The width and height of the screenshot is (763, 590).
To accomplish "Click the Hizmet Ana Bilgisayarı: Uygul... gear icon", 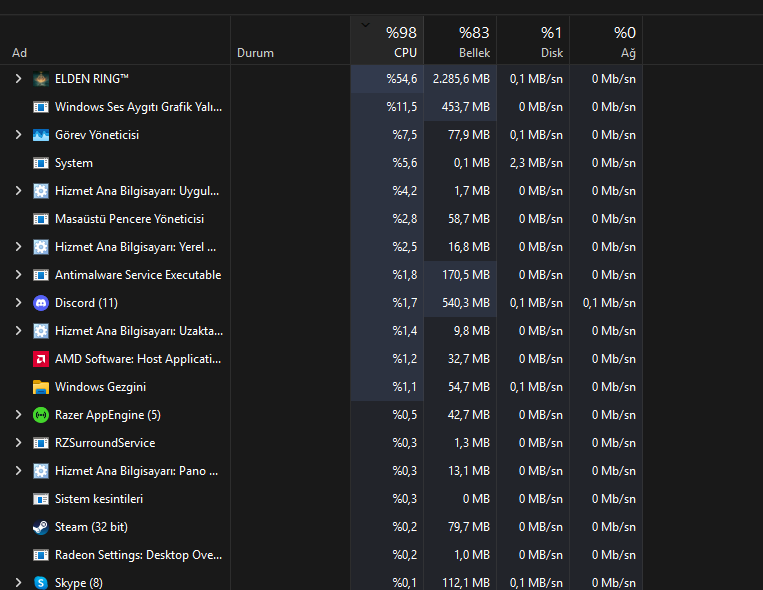I will (x=41, y=191).
